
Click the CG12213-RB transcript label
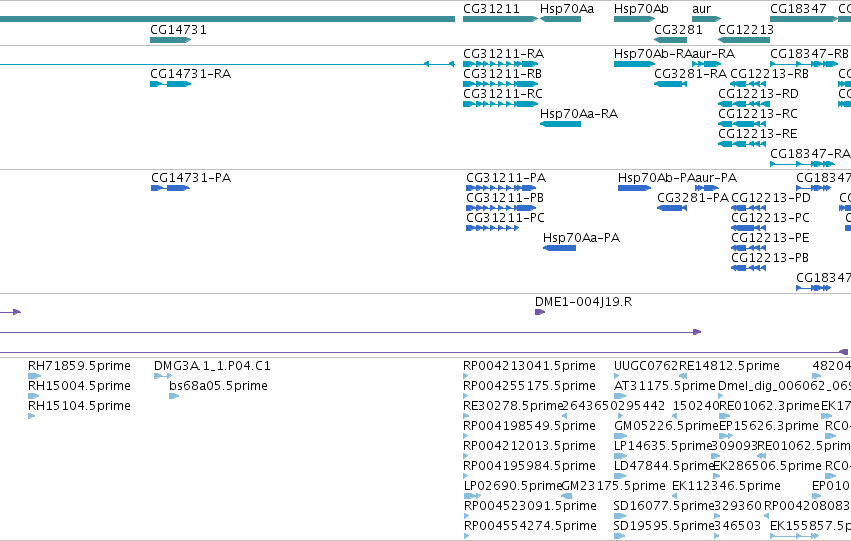click(x=769, y=74)
